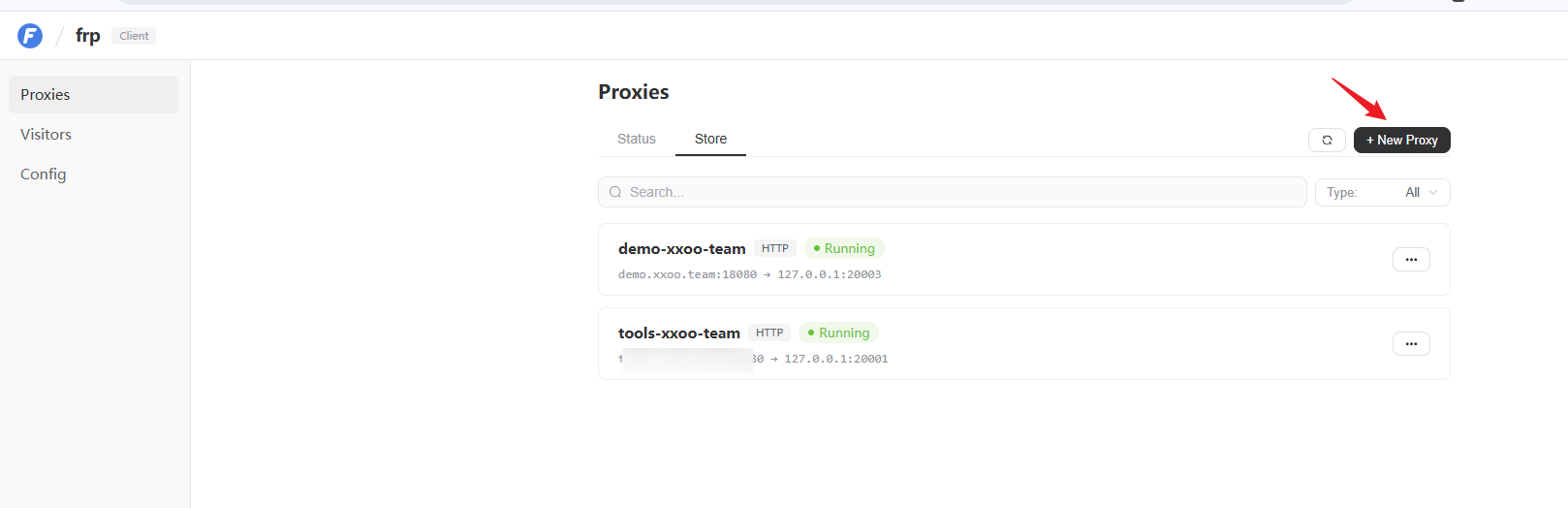Refresh the proxies list
Viewport: 1568px width, 508px height.
click(1327, 140)
